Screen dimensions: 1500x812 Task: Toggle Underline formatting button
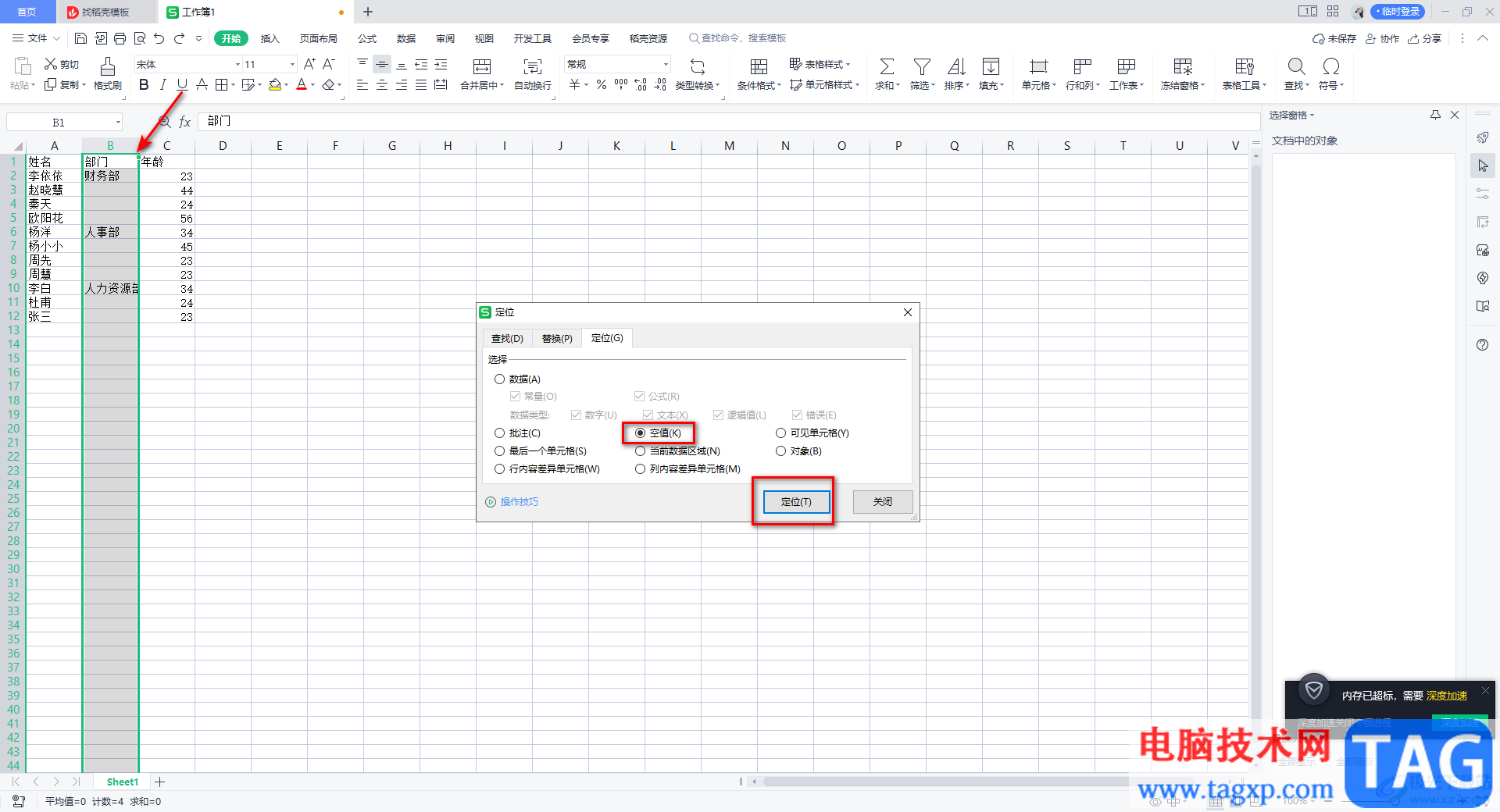coord(182,84)
